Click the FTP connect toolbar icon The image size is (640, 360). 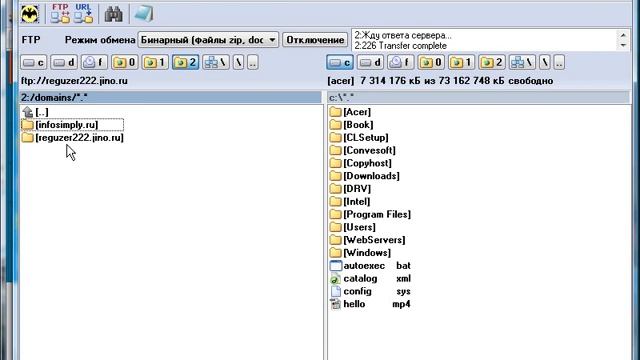[x=60, y=13]
